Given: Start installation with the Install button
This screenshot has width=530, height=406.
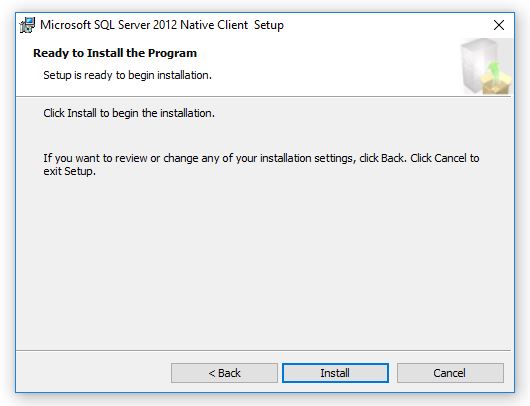Looking at the screenshot, I should [x=335, y=373].
